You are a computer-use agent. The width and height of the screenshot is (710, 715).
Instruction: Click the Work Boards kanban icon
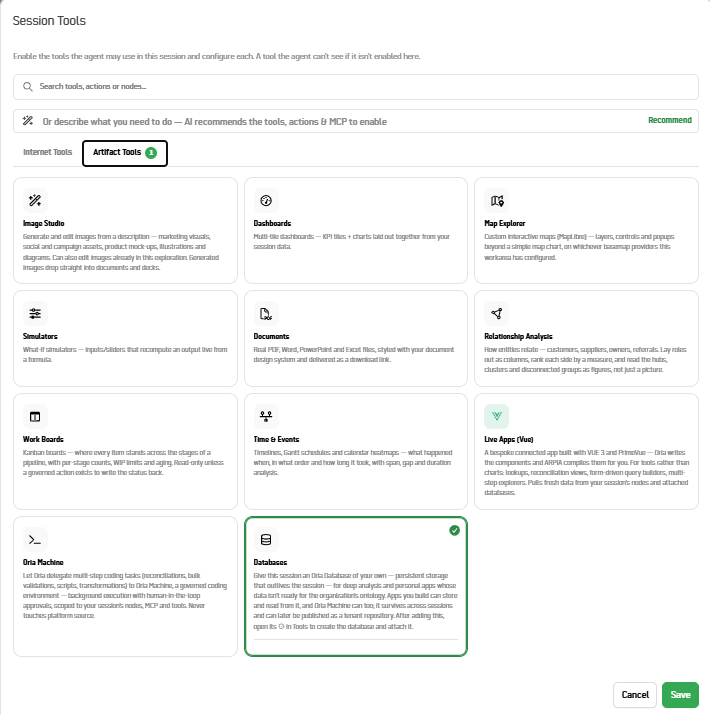[x=35, y=416]
